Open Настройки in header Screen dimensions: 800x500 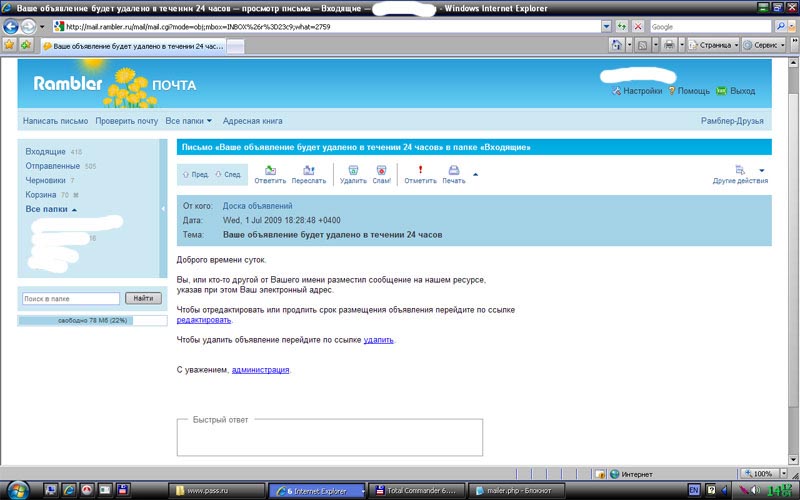click(637, 91)
